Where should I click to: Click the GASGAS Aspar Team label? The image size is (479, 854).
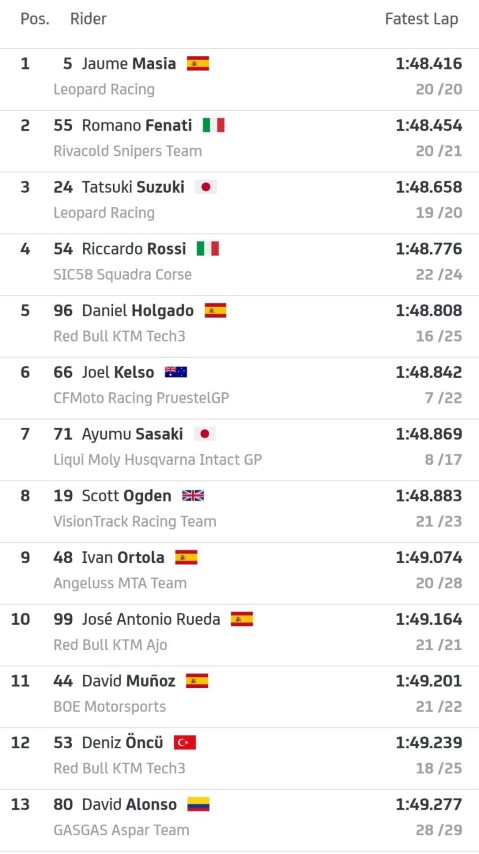122,830
